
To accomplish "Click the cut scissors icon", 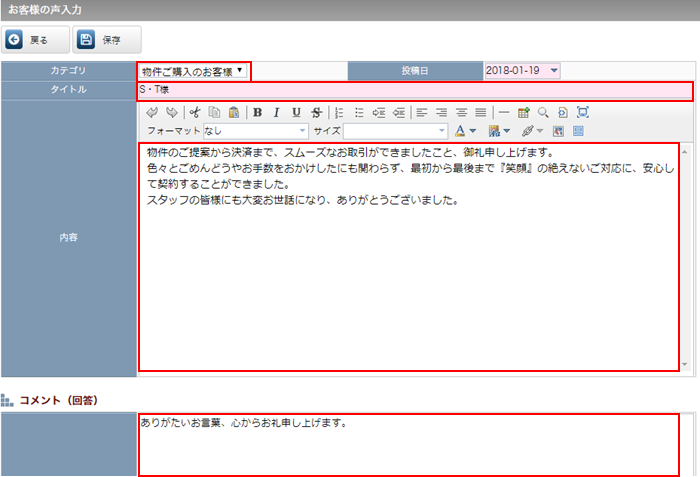I will click(195, 113).
